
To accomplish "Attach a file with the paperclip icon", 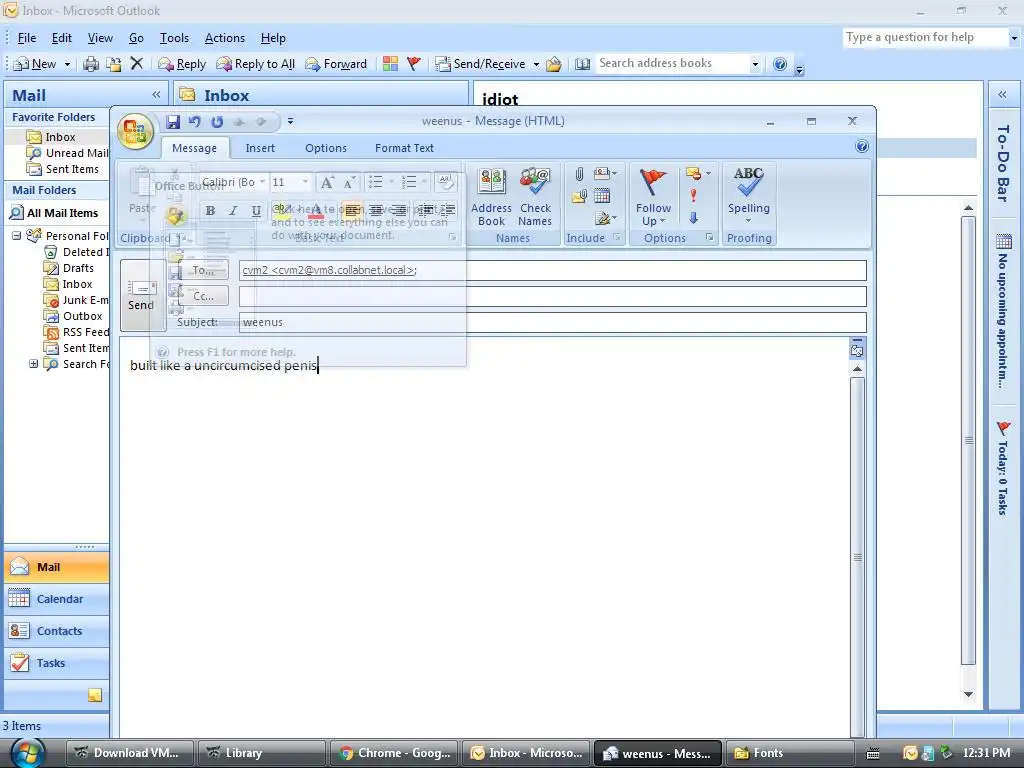I will click(579, 174).
